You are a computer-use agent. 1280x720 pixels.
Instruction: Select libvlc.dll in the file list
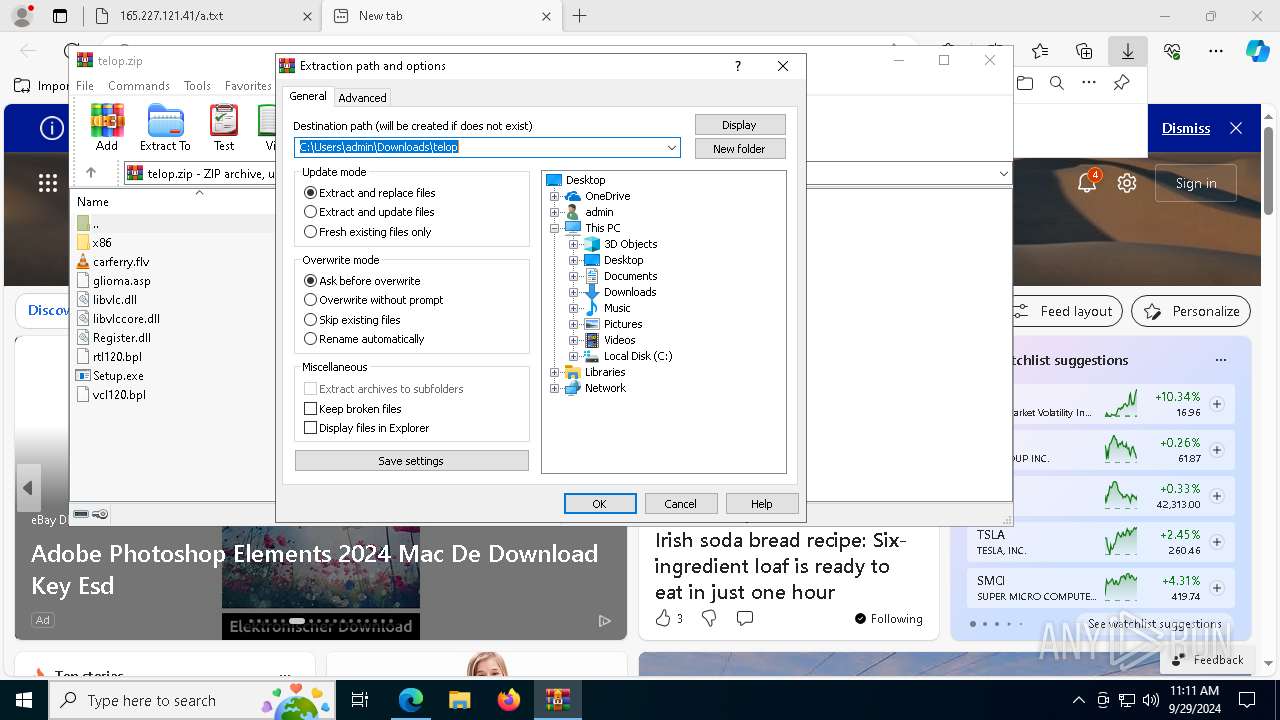click(107, 300)
